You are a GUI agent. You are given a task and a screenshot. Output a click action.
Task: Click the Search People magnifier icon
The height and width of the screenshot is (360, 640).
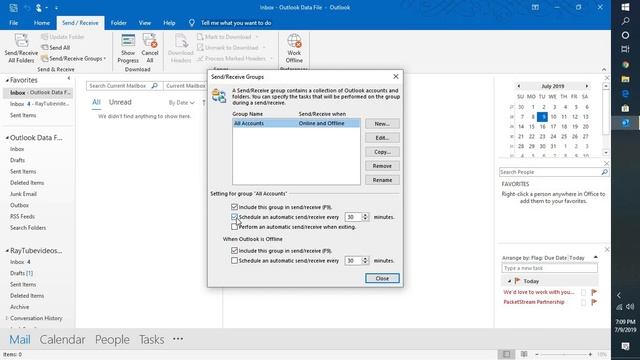pos(604,172)
